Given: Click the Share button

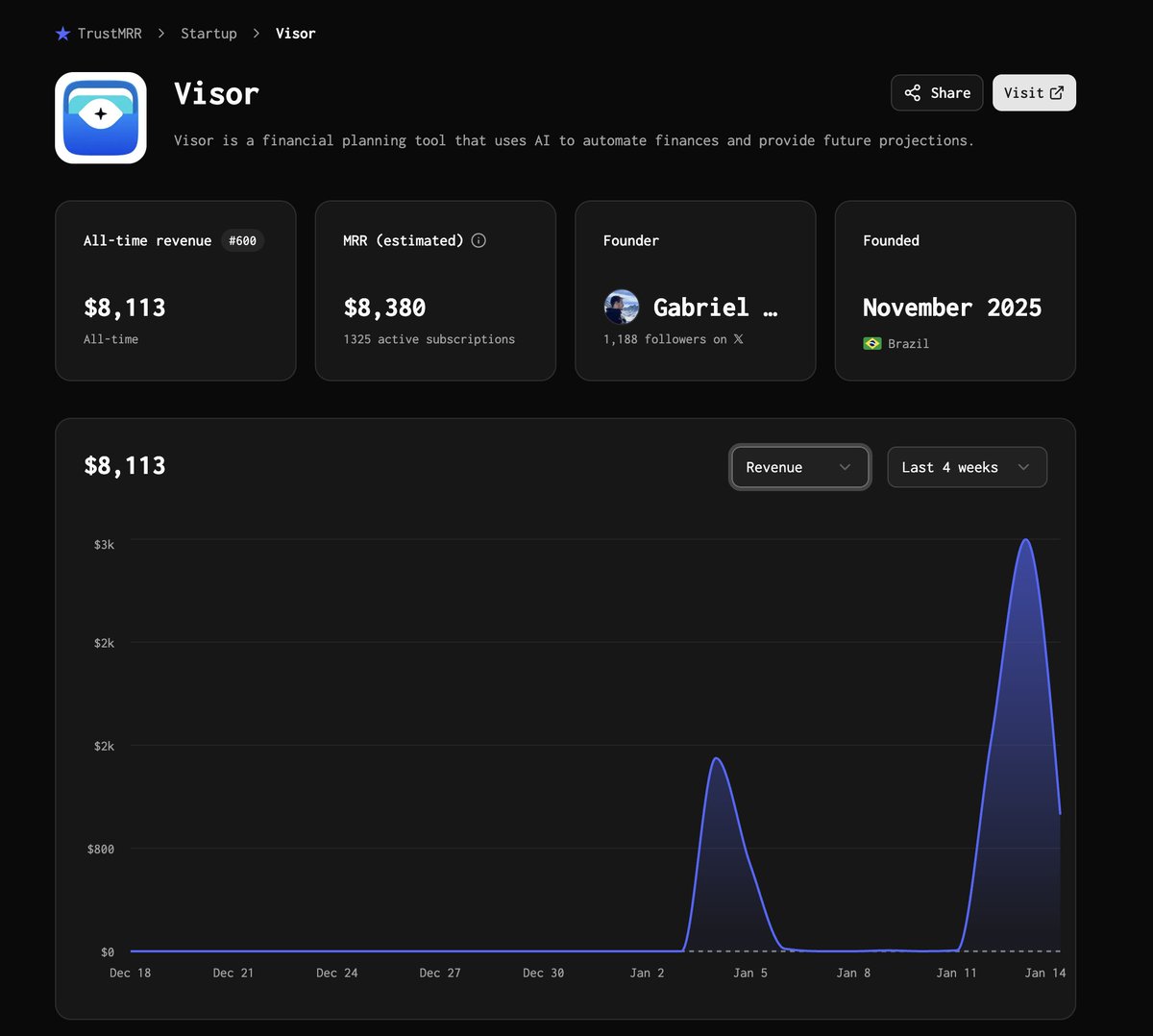Looking at the screenshot, I should point(936,92).
